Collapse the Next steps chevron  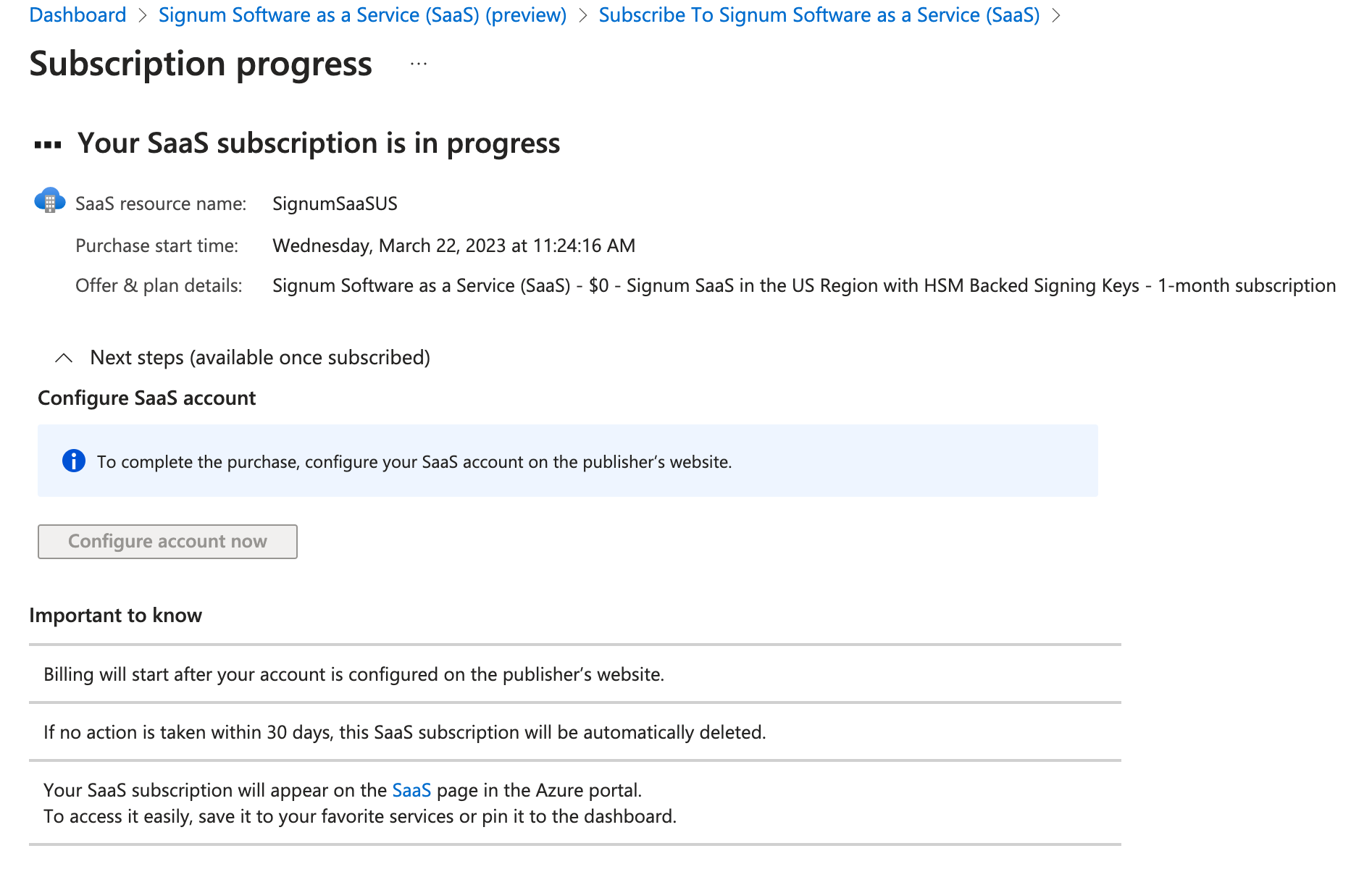[64, 358]
